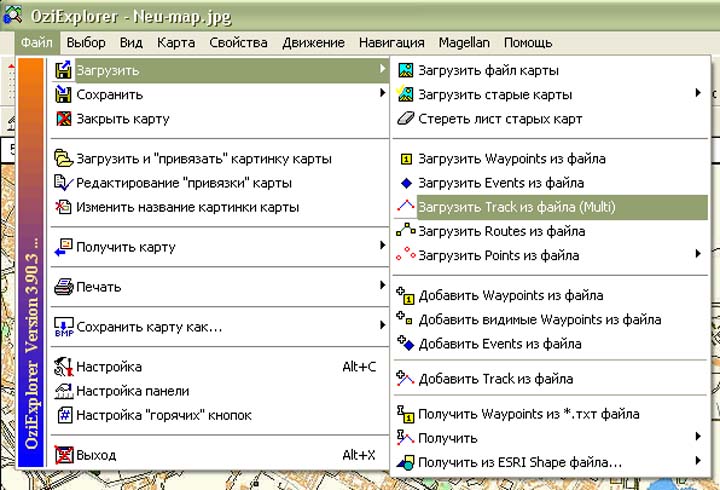Click the Добавить Events из файла icon

point(405,343)
